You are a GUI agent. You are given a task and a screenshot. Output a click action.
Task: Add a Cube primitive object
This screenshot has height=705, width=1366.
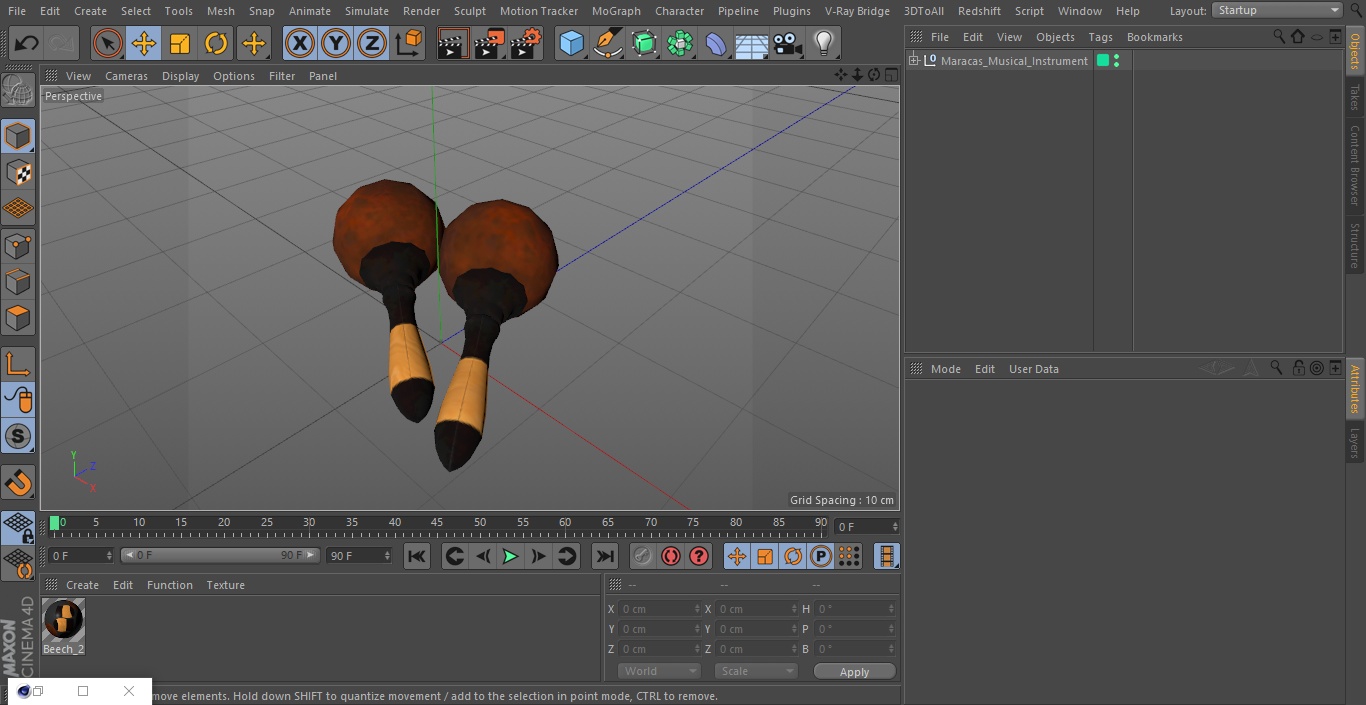tap(571, 43)
